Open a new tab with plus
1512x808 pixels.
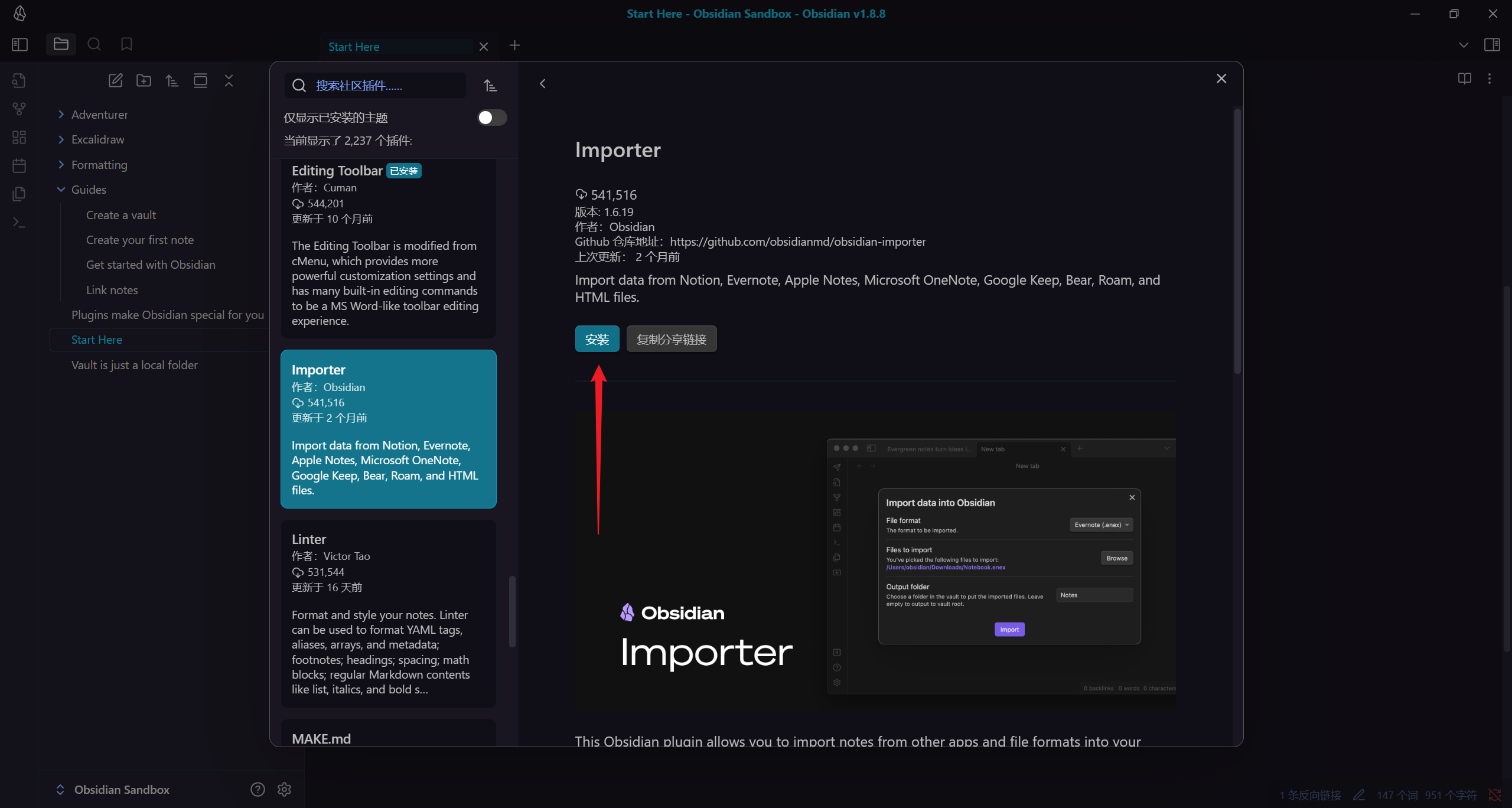click(514, 45)
